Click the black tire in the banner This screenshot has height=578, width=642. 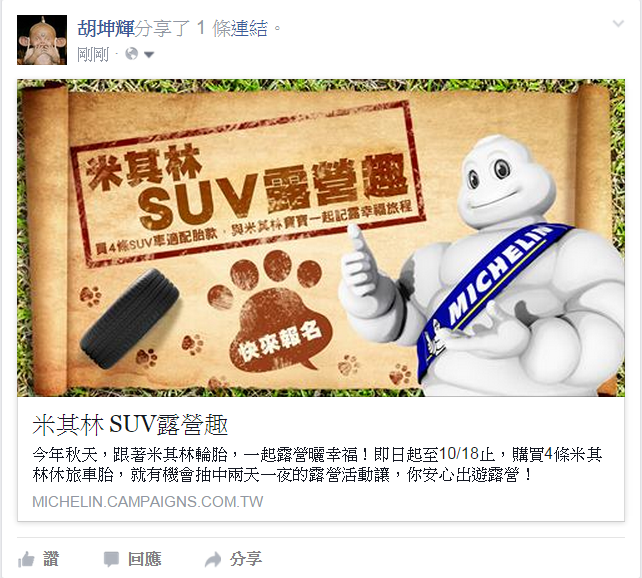130,319
